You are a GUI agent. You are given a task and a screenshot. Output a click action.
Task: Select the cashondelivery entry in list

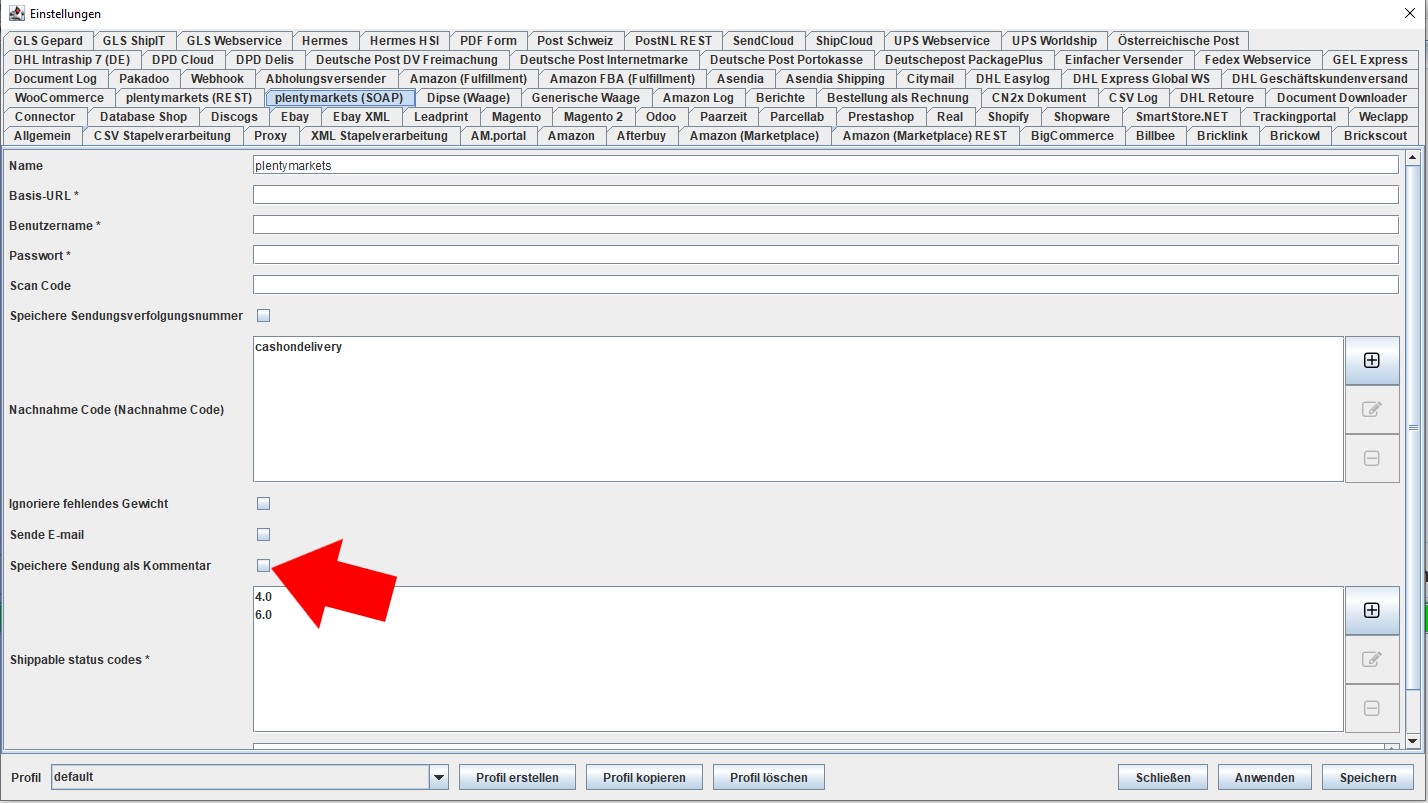pyautogui.click(x=298, y=347)
